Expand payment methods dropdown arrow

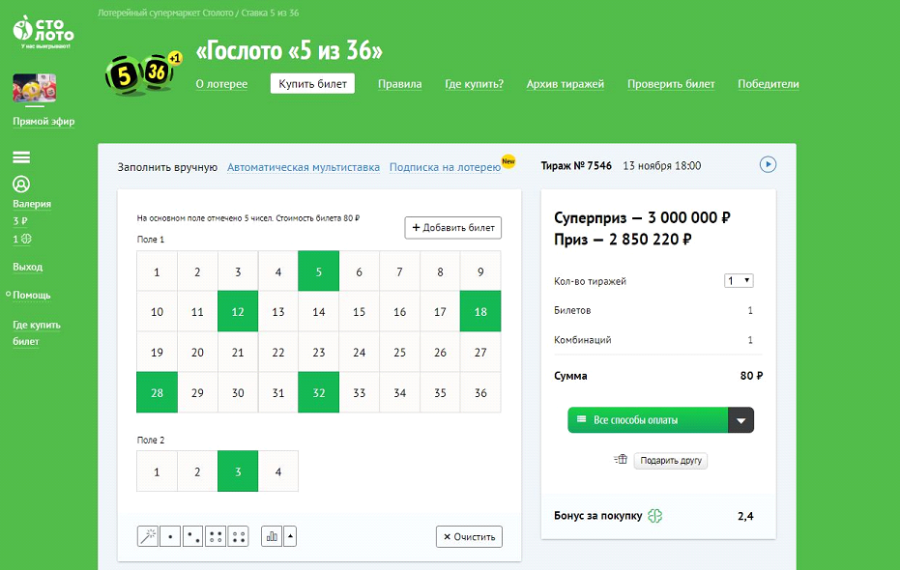coord(741,420)
